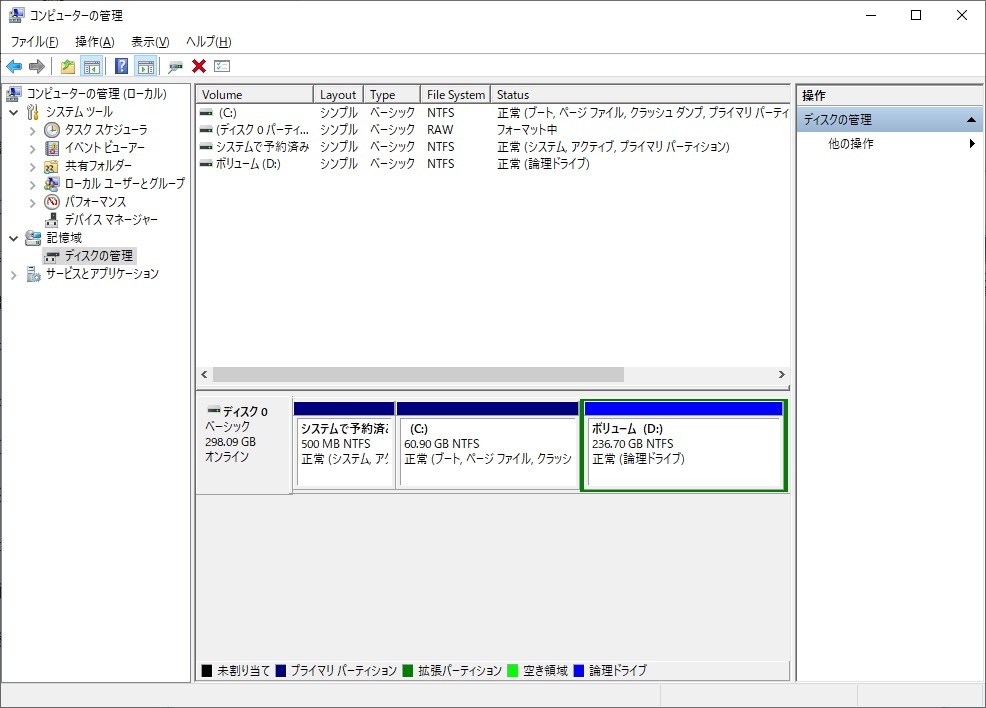The width and height of the screenshot is (986, 708).
Task: Select the RAW (ディスク 0 パーティ... volume row
Action: (x=494, y=130)
